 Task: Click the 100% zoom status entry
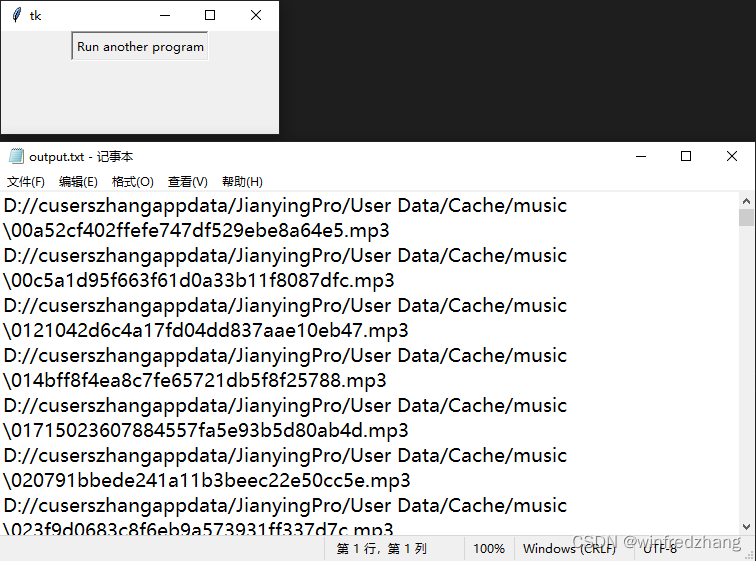(488, 548)
